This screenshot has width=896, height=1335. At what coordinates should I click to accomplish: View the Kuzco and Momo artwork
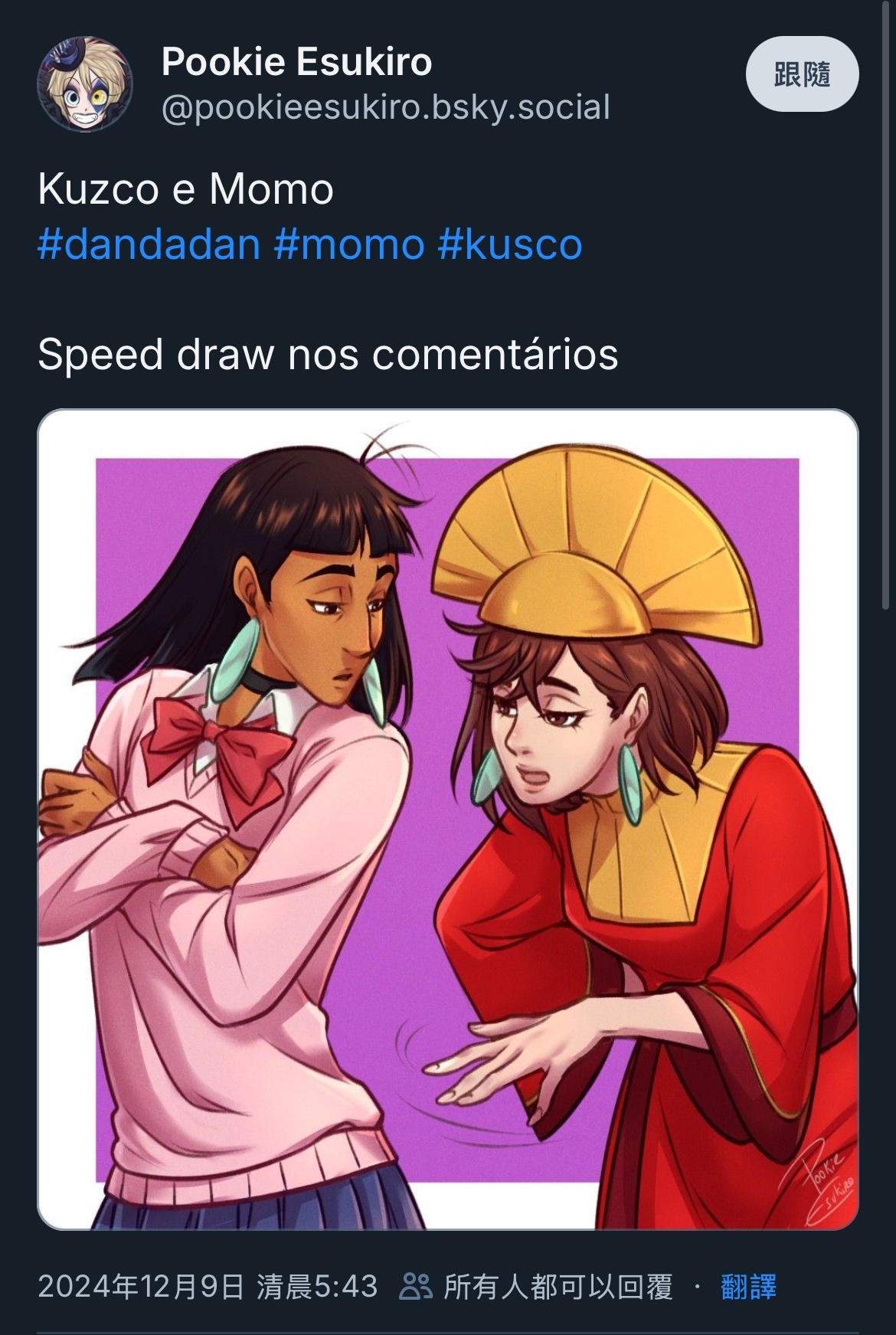(x=448, y=820)
